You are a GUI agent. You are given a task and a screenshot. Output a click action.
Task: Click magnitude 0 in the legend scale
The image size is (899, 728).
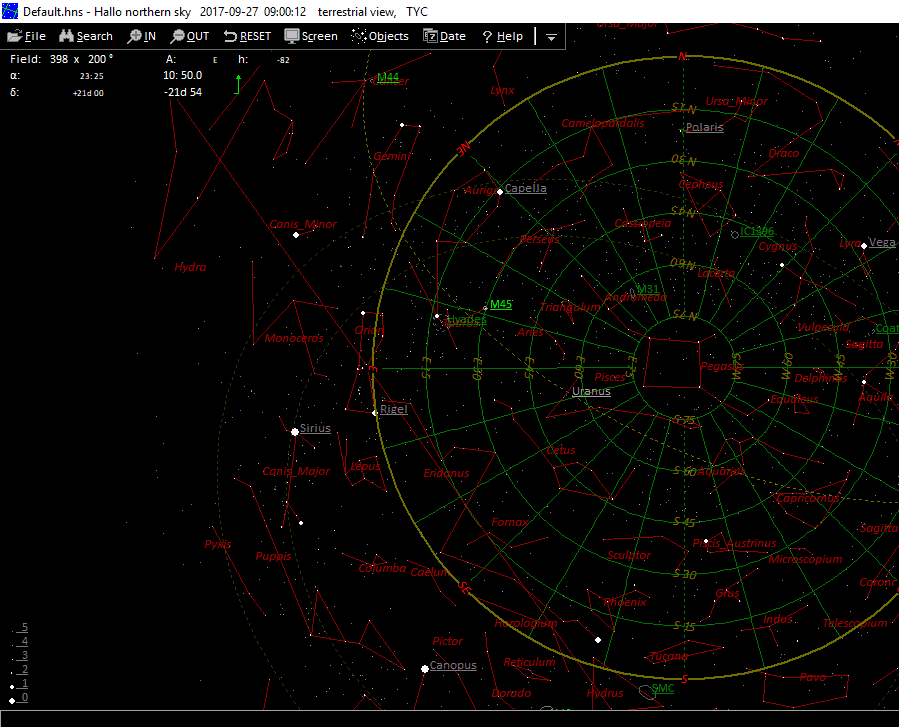[25, 697]
